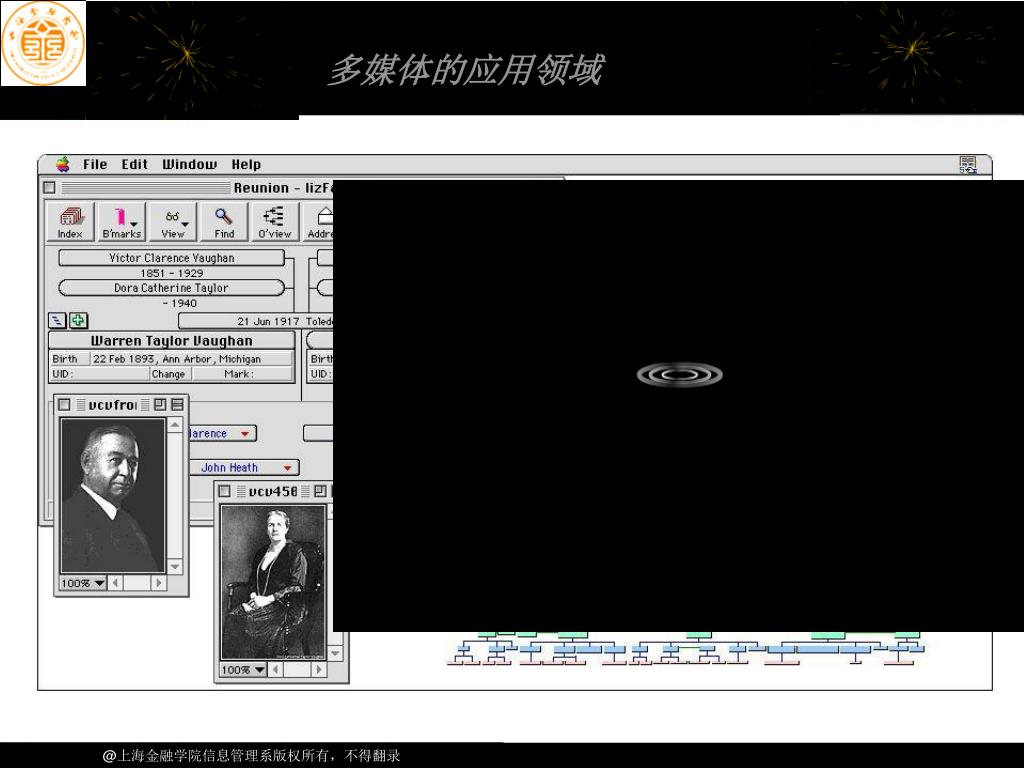Open the Window menu
The width and height of the screenshot is (1024, 768).
coord(189,165)
